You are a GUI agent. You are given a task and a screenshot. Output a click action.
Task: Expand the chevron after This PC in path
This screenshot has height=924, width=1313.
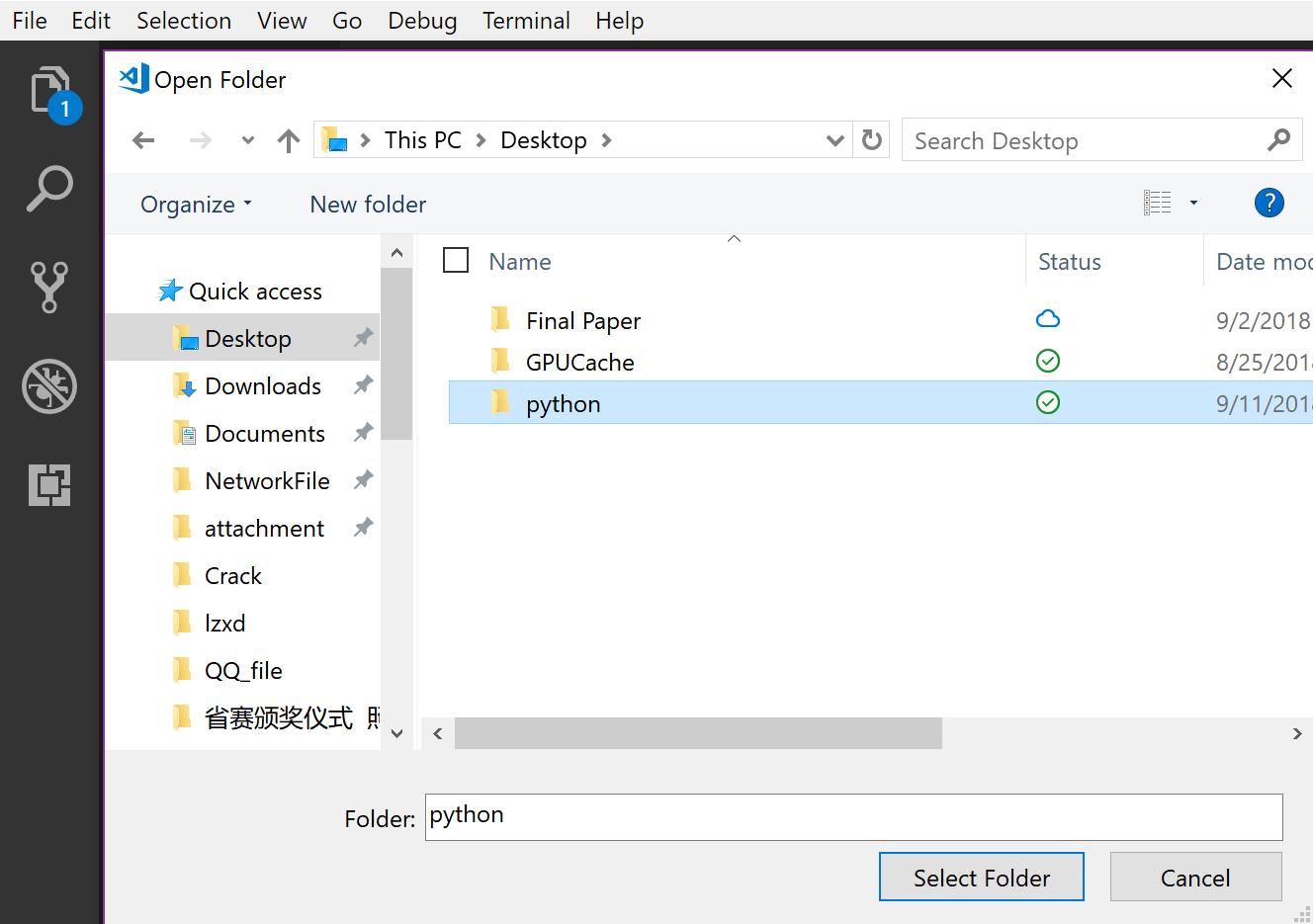481,140
